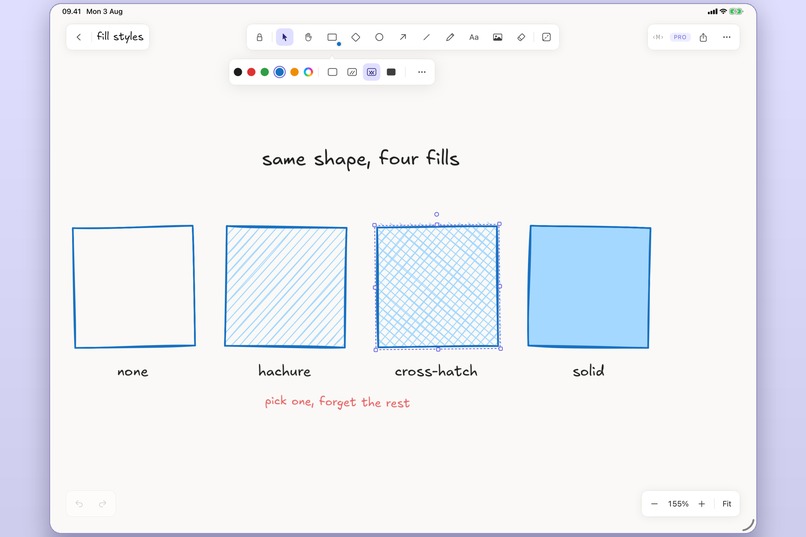806x537 pixels.
Task: Go back with the left chevron
Action: click(x=79, y=37)
